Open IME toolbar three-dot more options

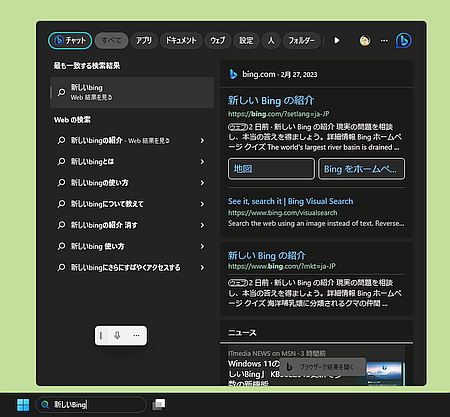pyautogui.click(x=136, y=335)
